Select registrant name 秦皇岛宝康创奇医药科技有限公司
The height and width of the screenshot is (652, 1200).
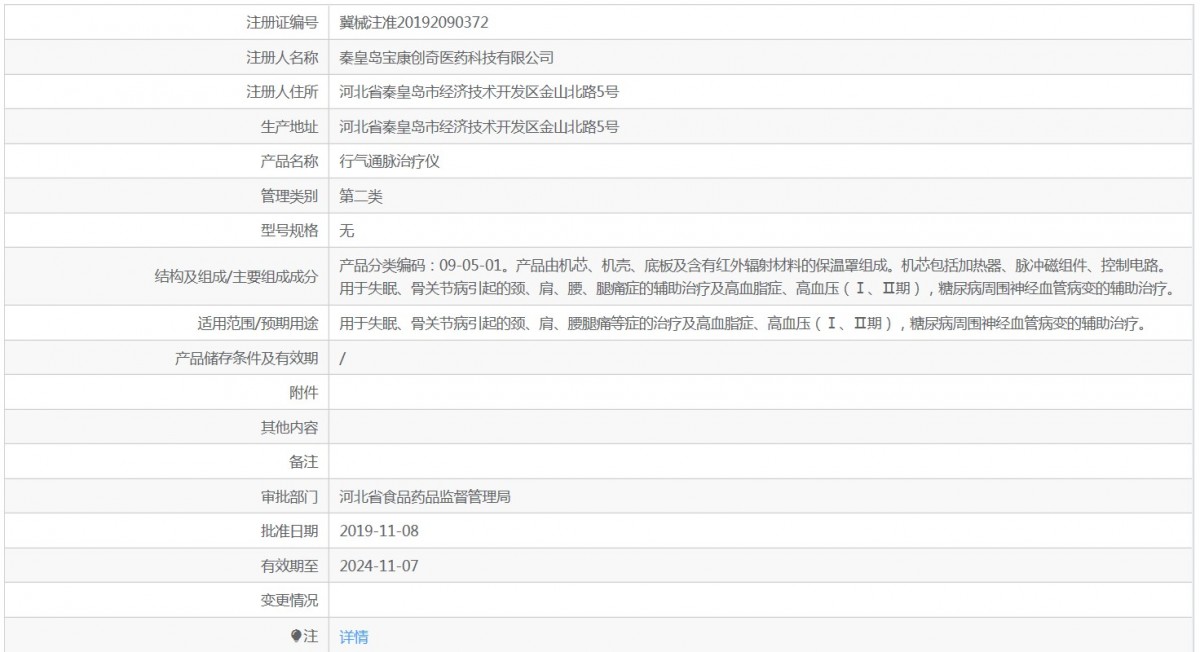[x=446, y=58]
